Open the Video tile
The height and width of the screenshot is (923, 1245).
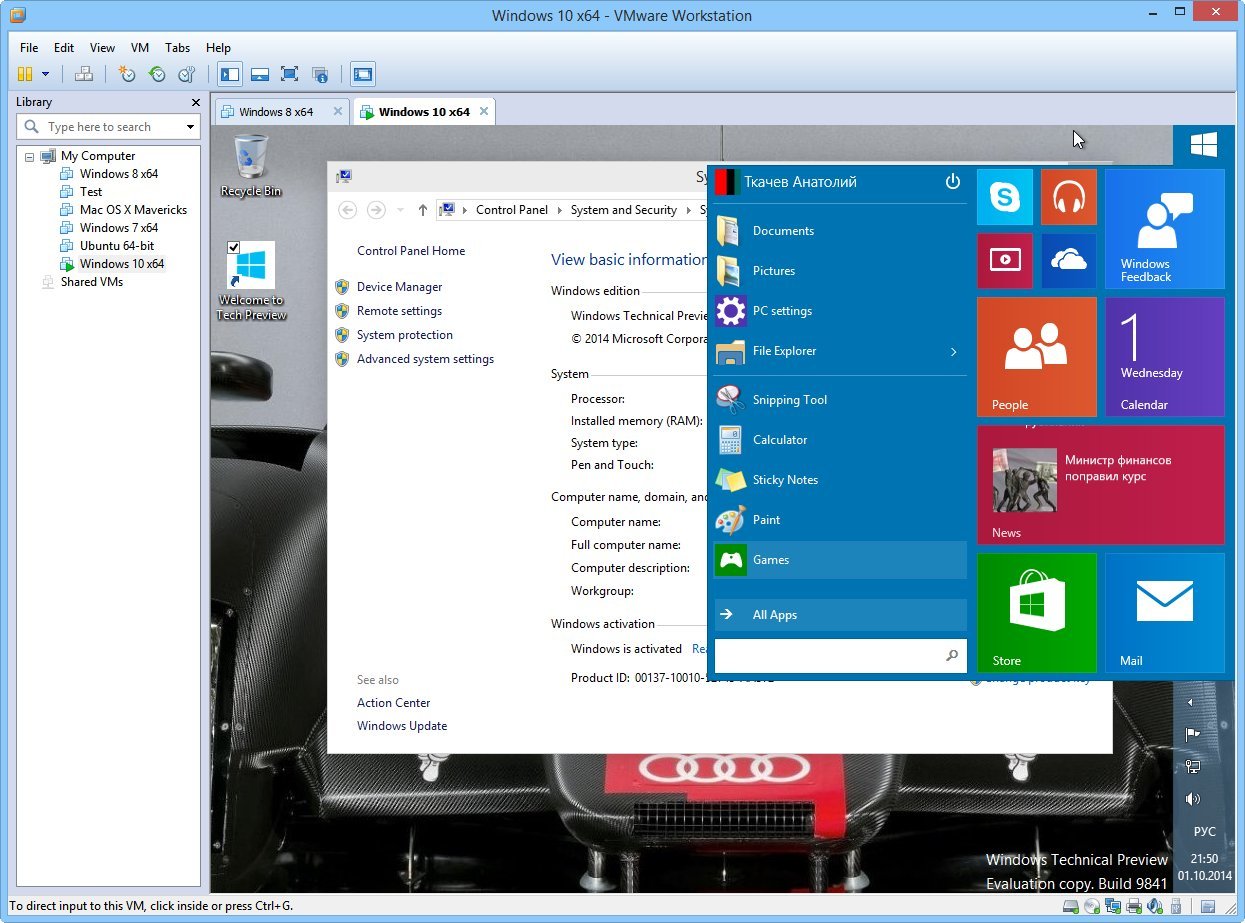coord(1004,261)
